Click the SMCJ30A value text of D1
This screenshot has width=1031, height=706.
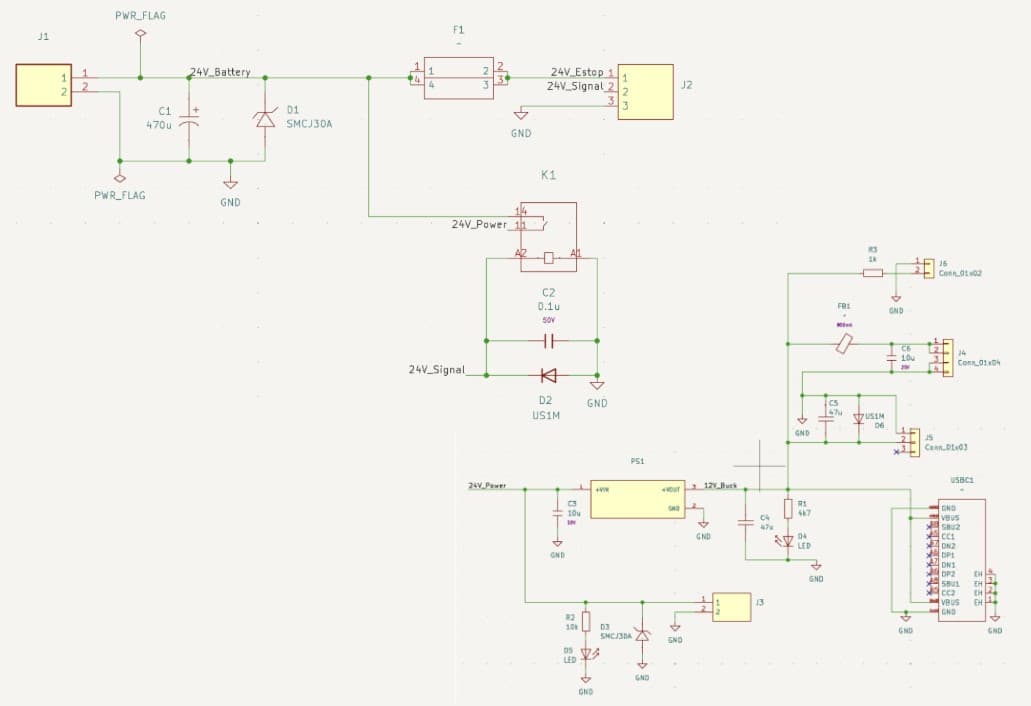point(310,124)
